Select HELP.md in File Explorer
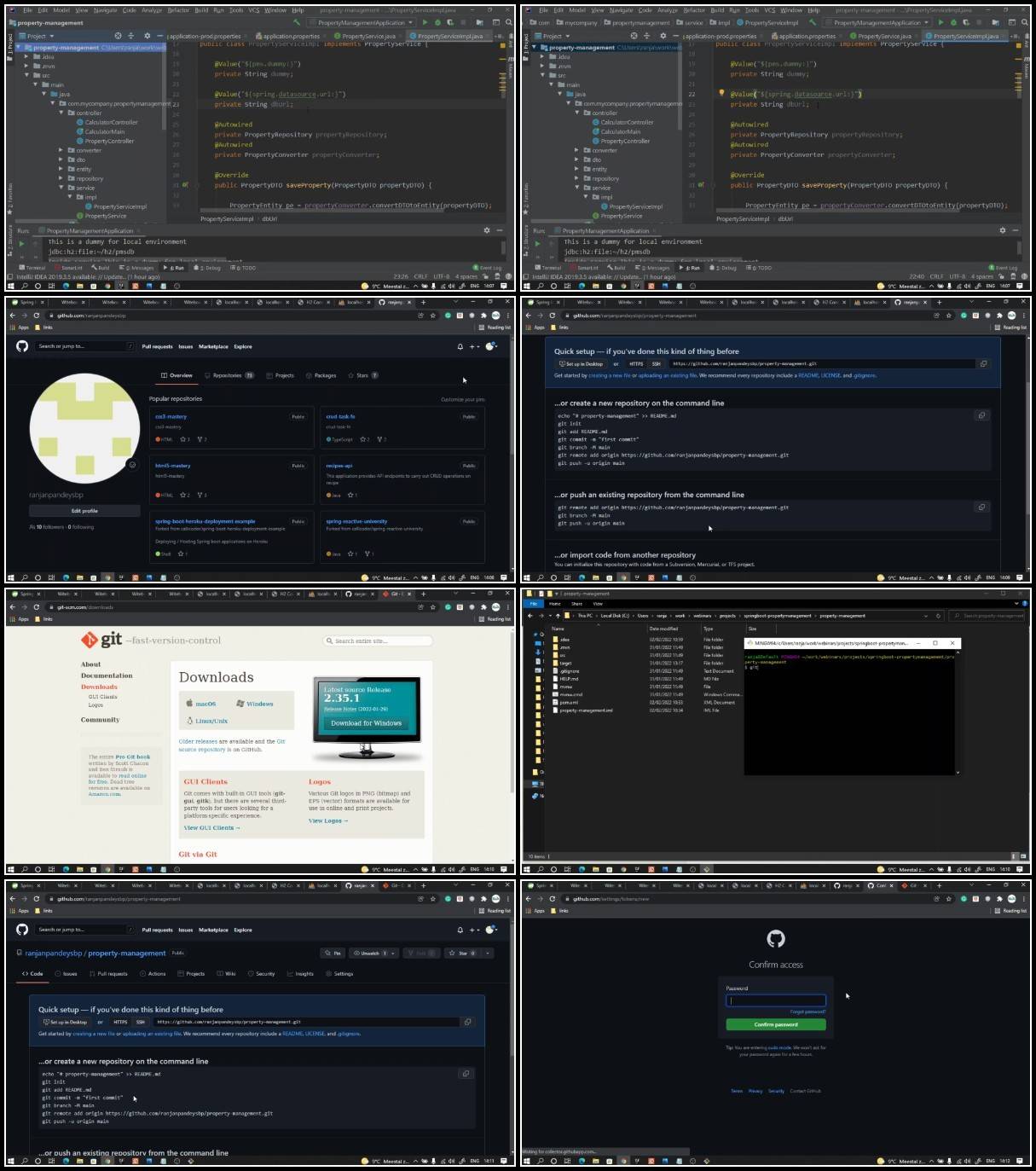1036x1171 pixels. click(x=569, y=679)
